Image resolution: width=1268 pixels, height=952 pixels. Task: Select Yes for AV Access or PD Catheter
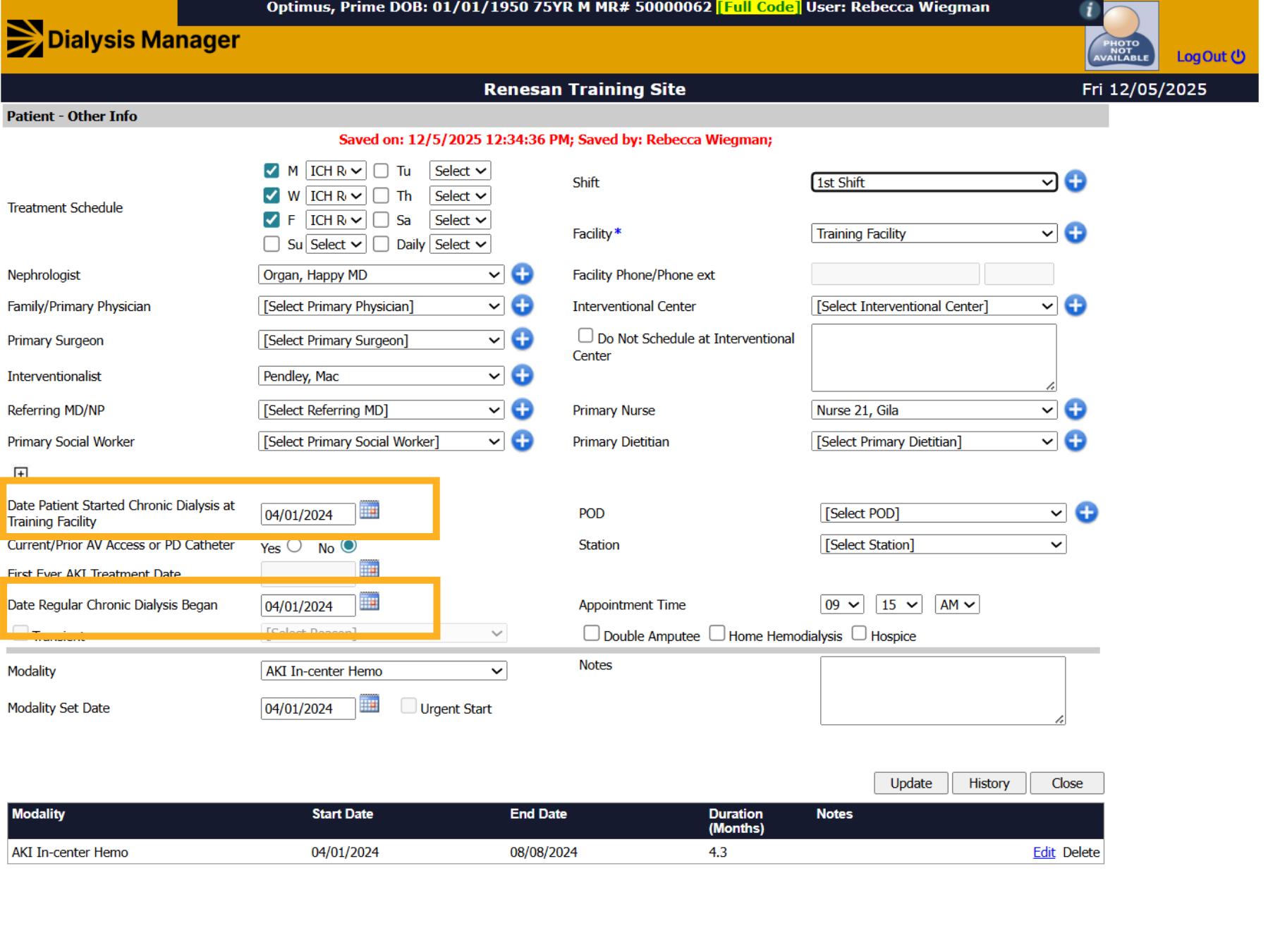(295, 546)
